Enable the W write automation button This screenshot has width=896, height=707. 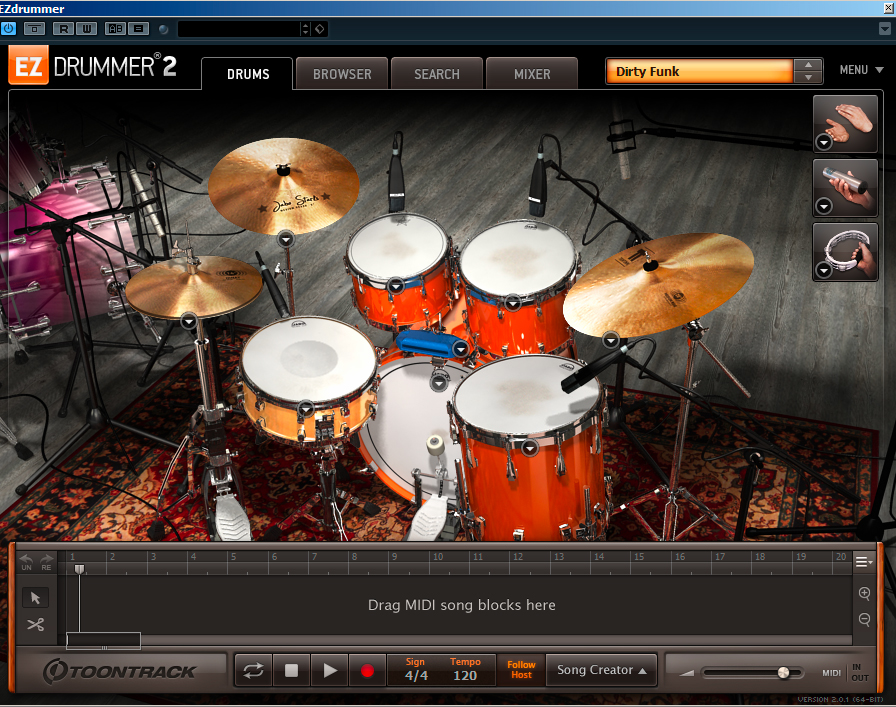86,29
